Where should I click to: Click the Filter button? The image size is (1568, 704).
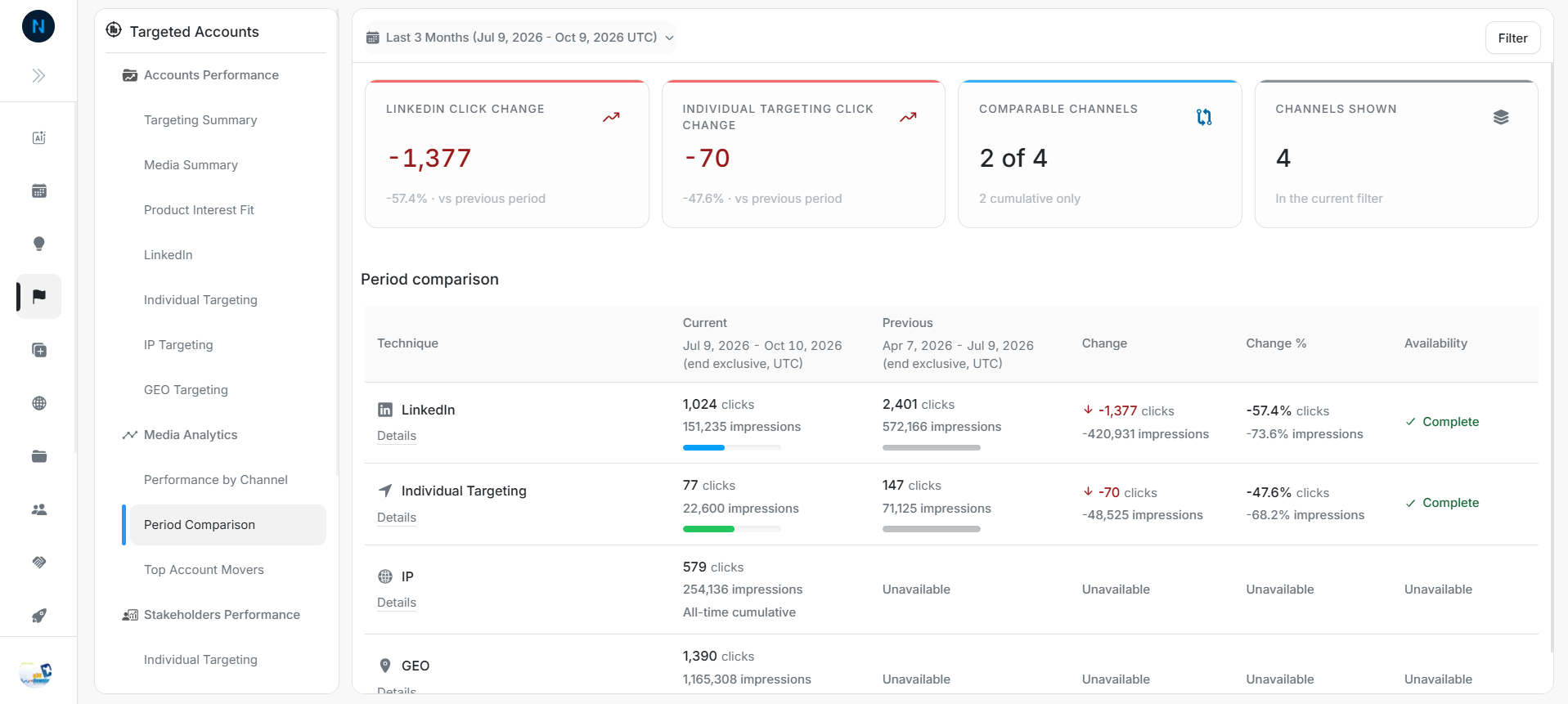point(1512,38)
